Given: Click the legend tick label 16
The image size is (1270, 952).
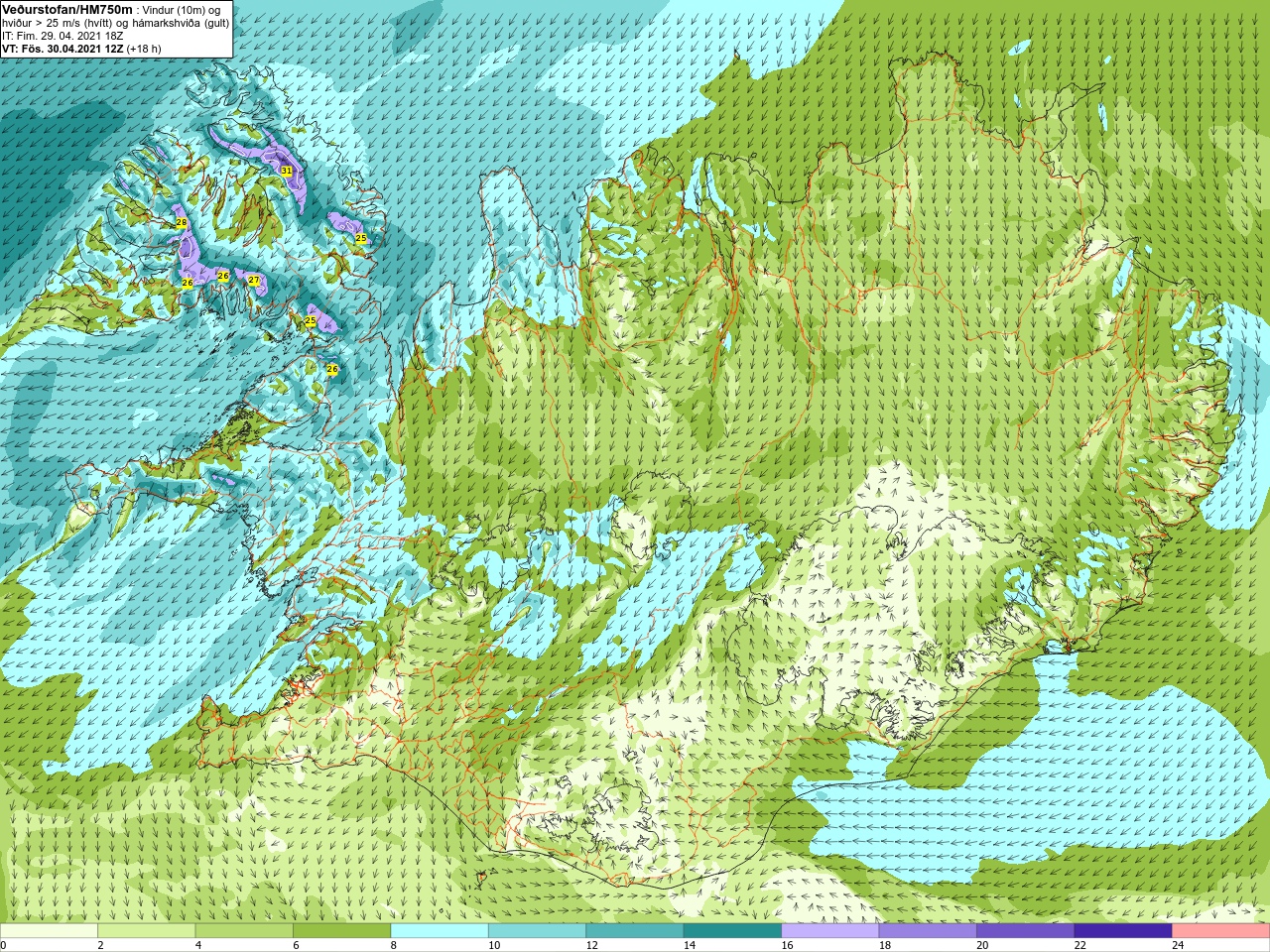Looking at the screenshot, I should click(x=787, y=945).
